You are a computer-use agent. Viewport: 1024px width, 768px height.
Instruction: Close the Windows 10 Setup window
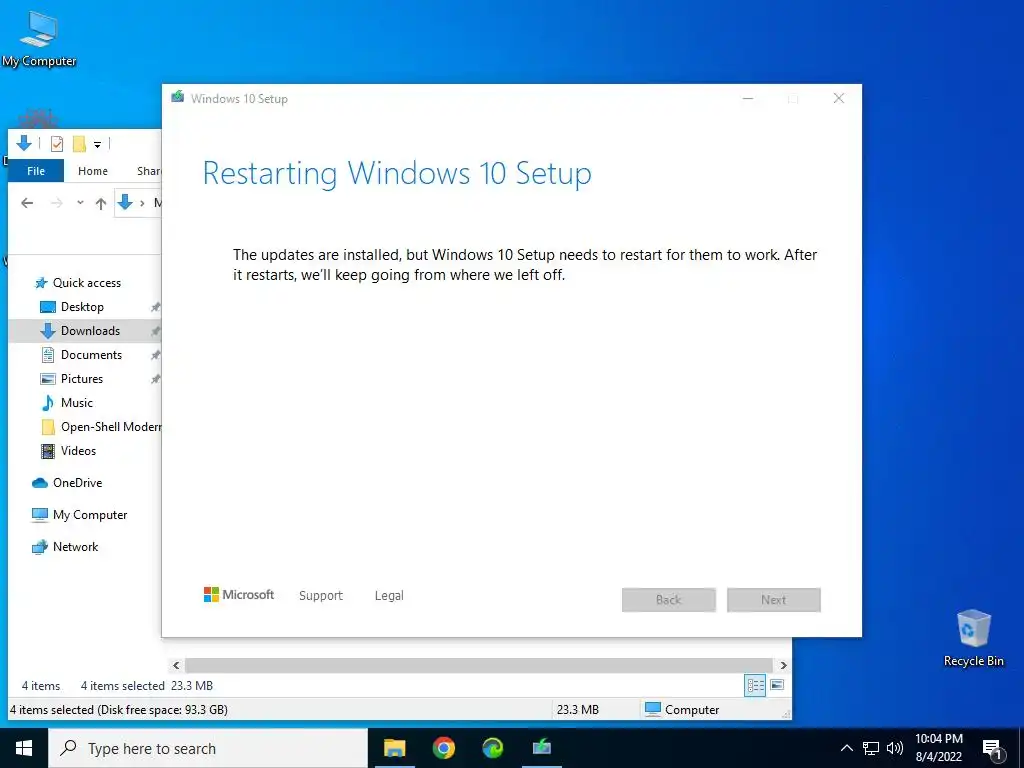click(839, 99)
